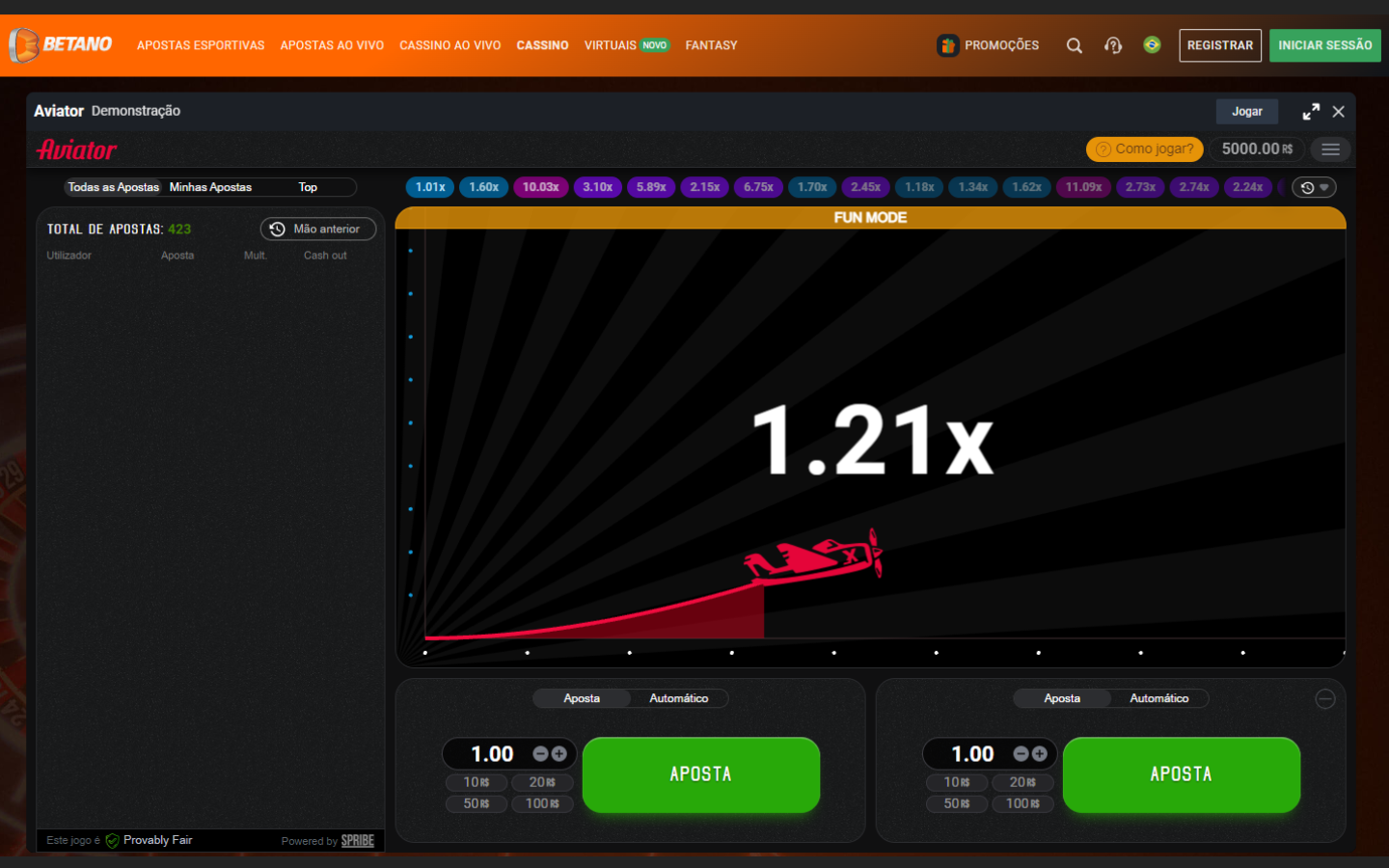The image size is (1389, 868).
Task: Toggle fullscreen for the Aviator game
Action: [1311, 112]
